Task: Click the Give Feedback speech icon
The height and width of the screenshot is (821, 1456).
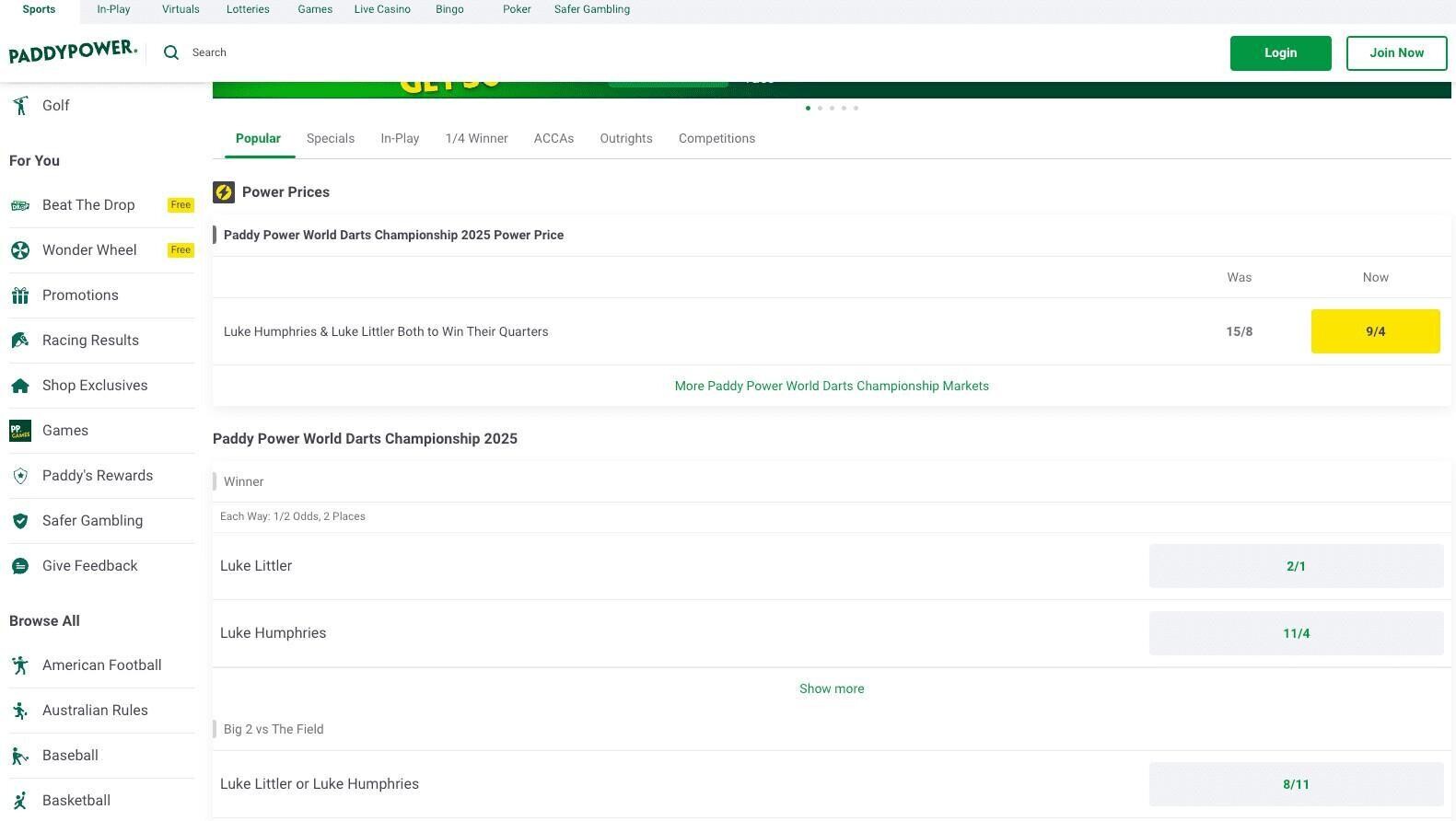Action: [x=20, y=566]
